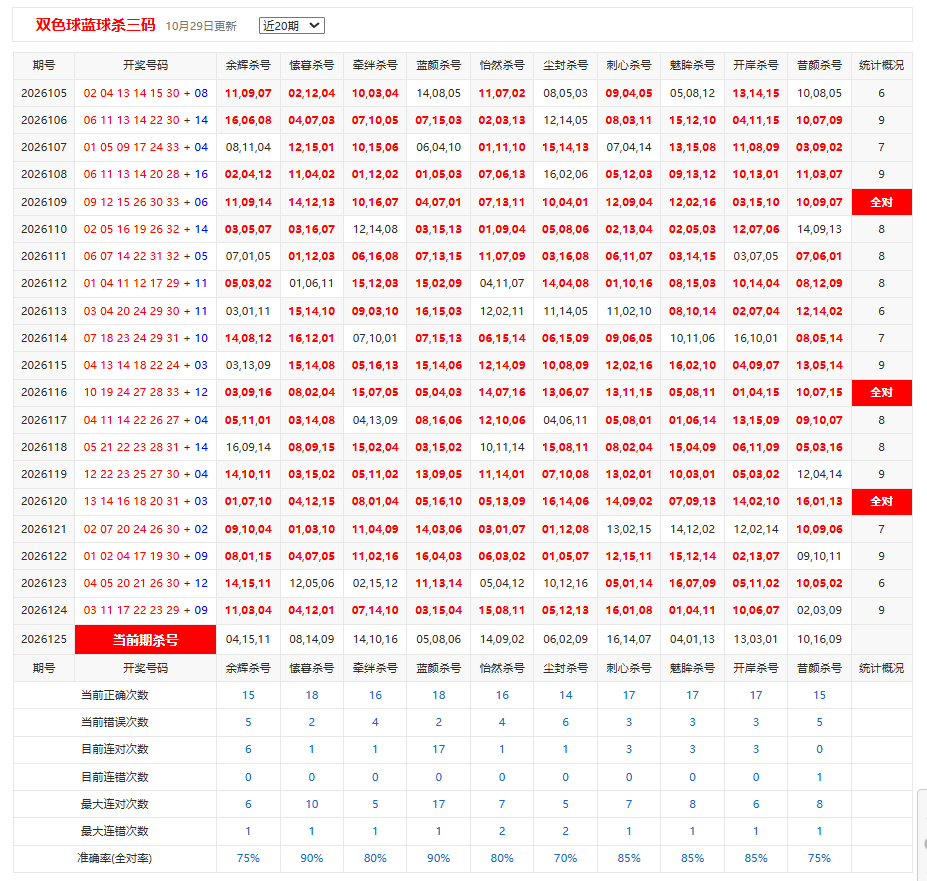
Task: Click the 准确率(全对率) row label
Action: pyautogui.click(x=115, y=858)
